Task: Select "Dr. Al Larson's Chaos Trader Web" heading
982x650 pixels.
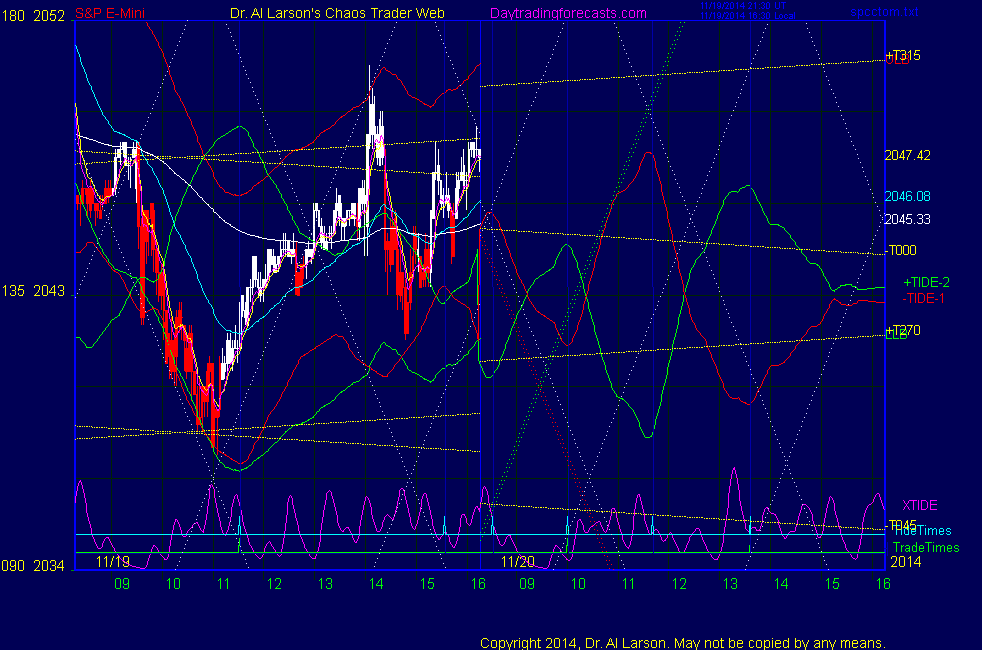Action: (x=337, y=13)
